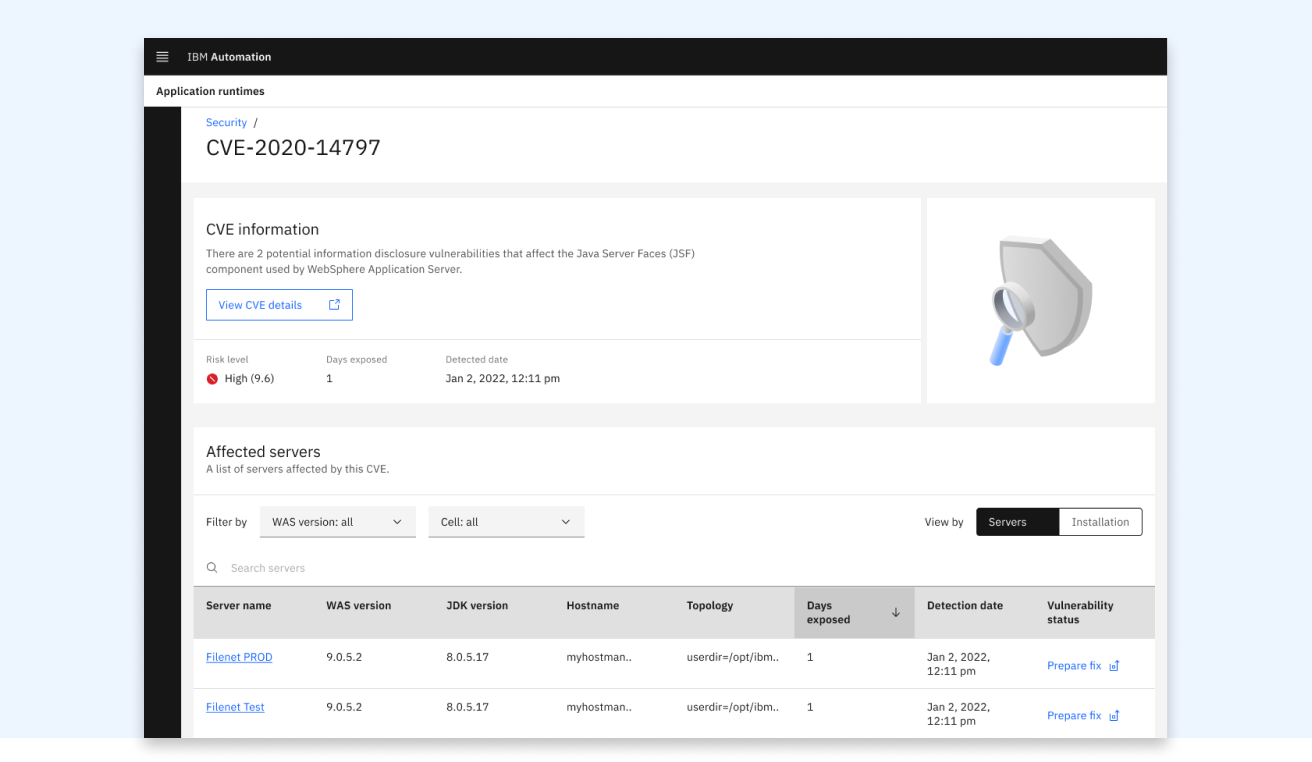1312x762 pixels.
Task: Click Prepare fix for Filenet Test
Action: tap(1083, 716)
